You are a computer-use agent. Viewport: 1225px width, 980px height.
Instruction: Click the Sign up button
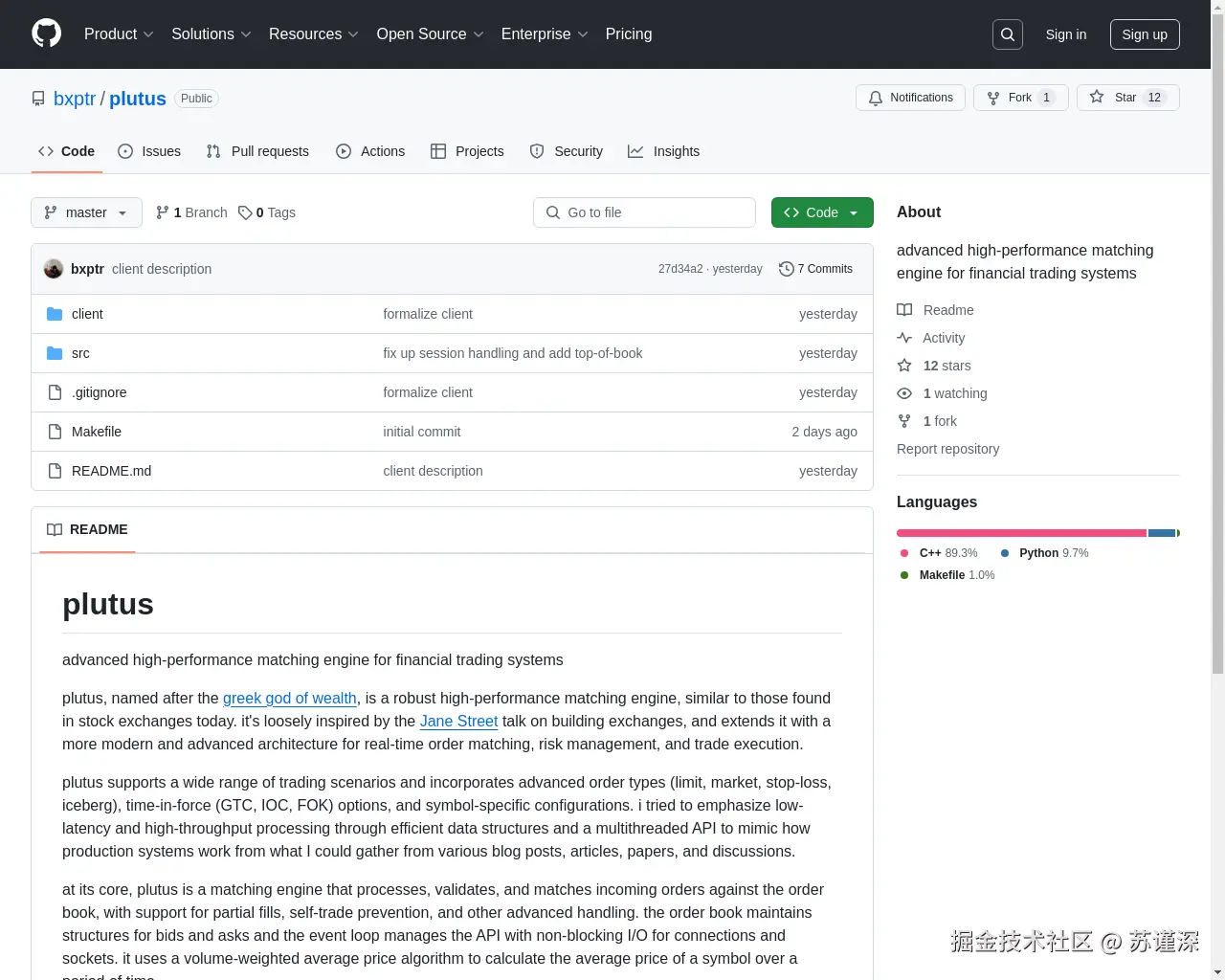point(1145,34)
